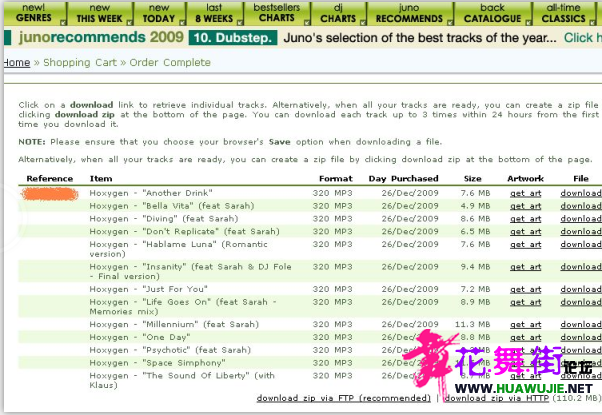Screen dimensions: 602x415
Task: Get art for Just For You
Action: pyautogui.click(x=526, y=289)
